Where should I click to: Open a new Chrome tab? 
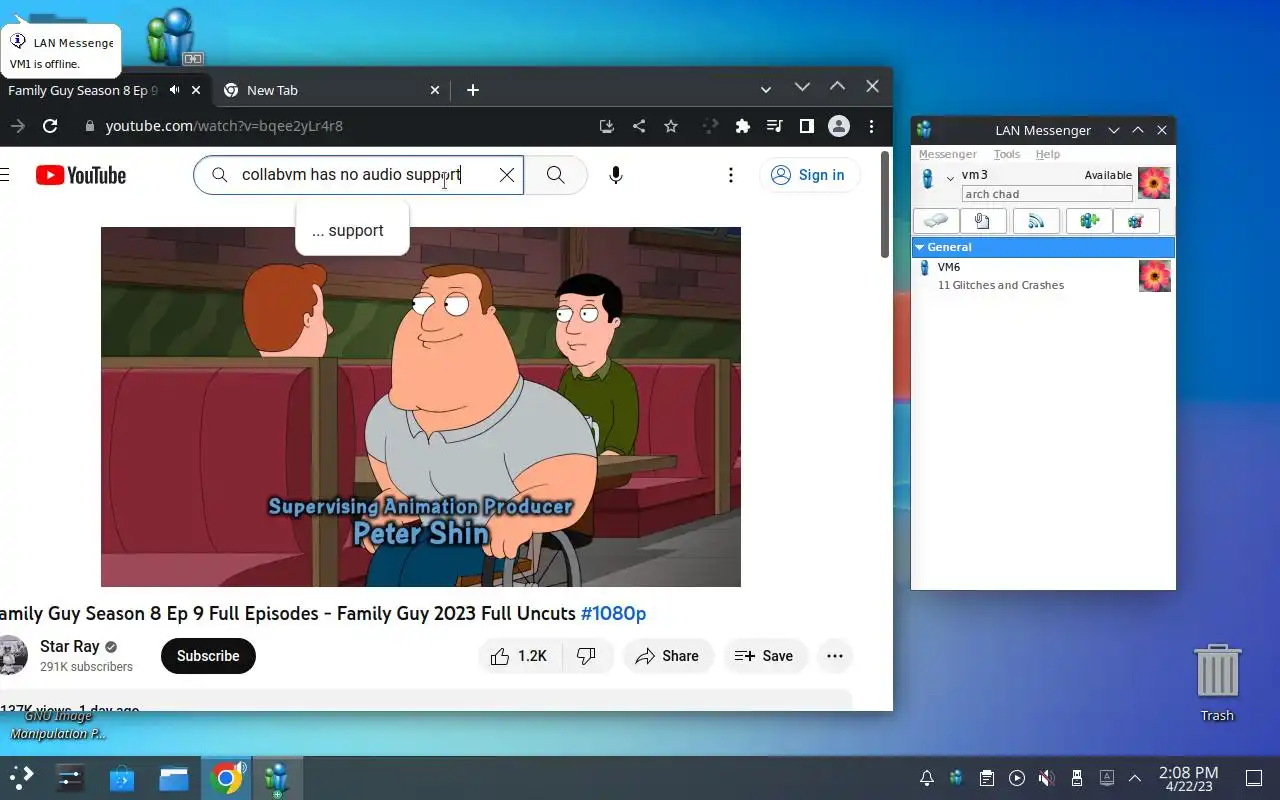coord(473,90)
